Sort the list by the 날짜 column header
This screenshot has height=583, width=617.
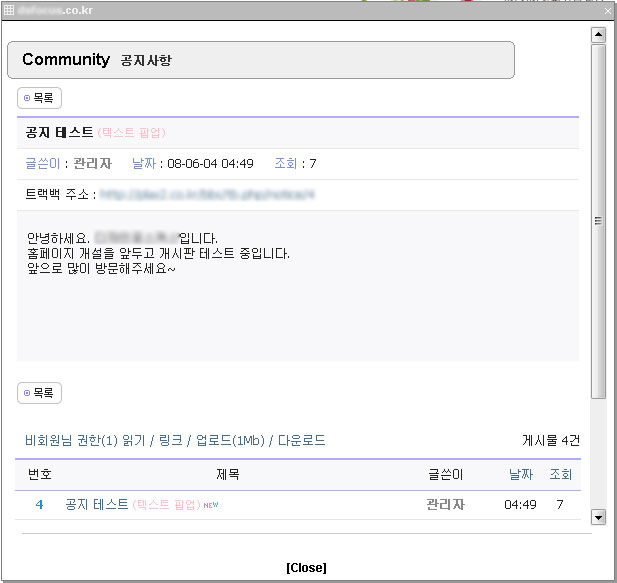(x=521, y=474)
